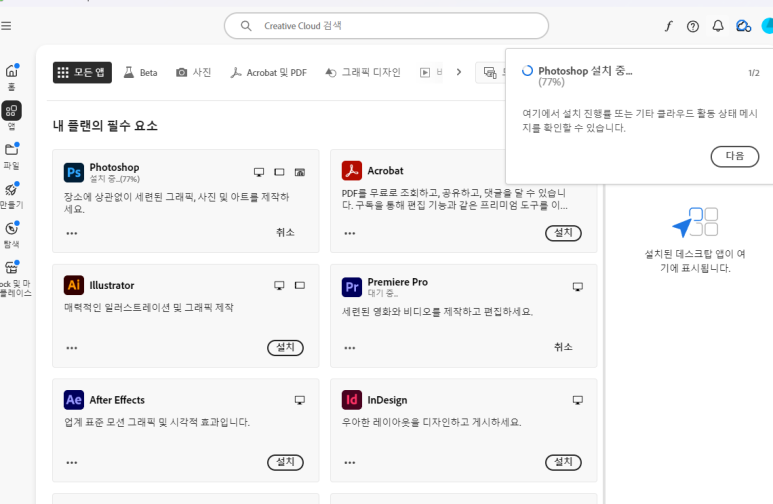
Task: Click Photoshop tablet platform icon
Action: pyautogui.click(x=279, y=172)
